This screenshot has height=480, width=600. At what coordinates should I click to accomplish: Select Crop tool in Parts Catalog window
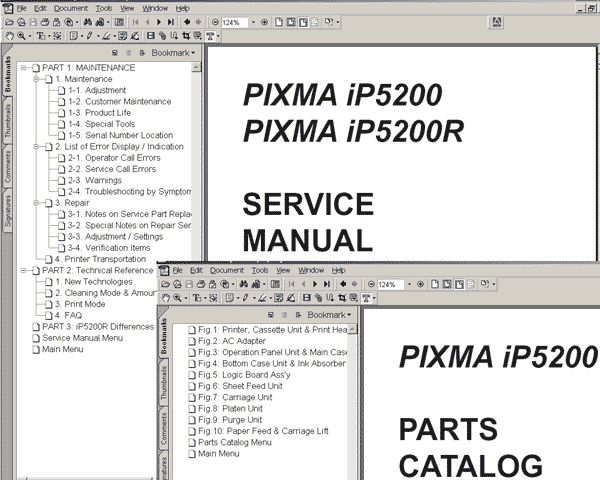pos(342,298)
